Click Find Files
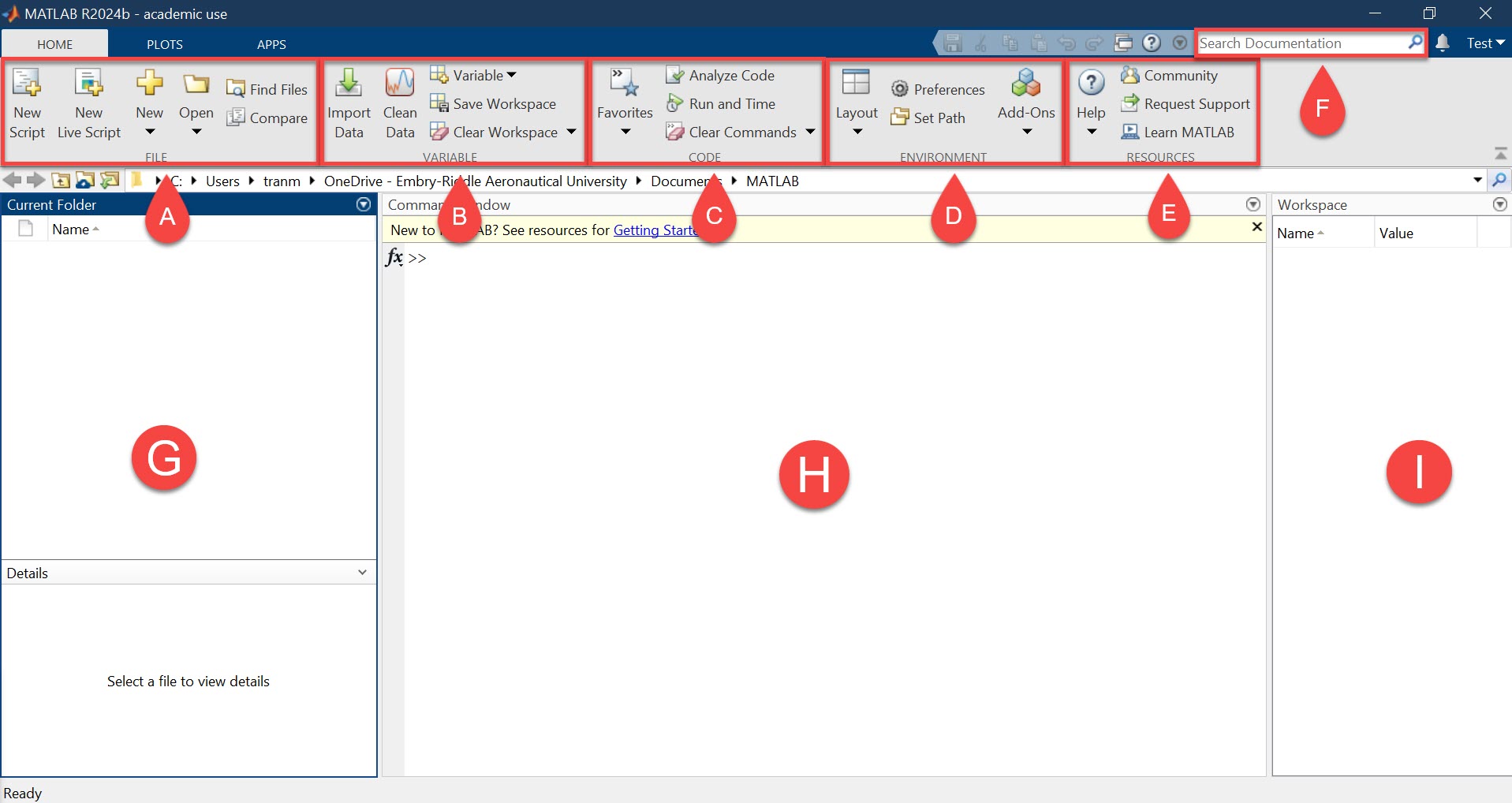 (267, 89)
